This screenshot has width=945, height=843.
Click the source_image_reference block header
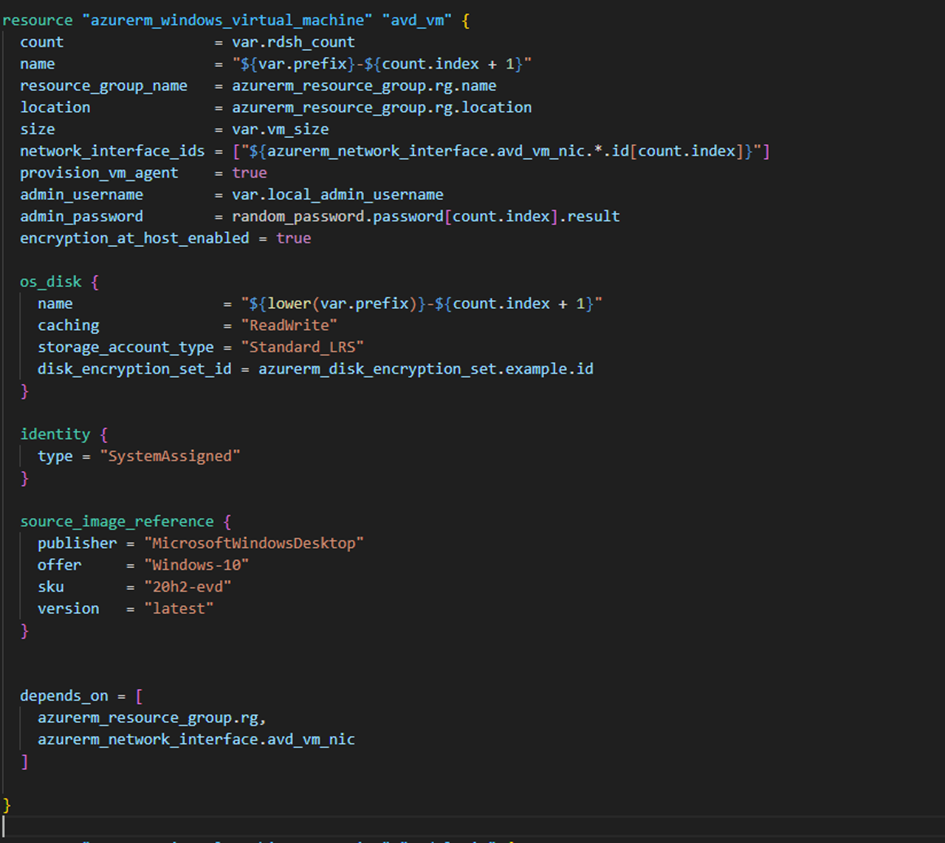click(117, 521)
